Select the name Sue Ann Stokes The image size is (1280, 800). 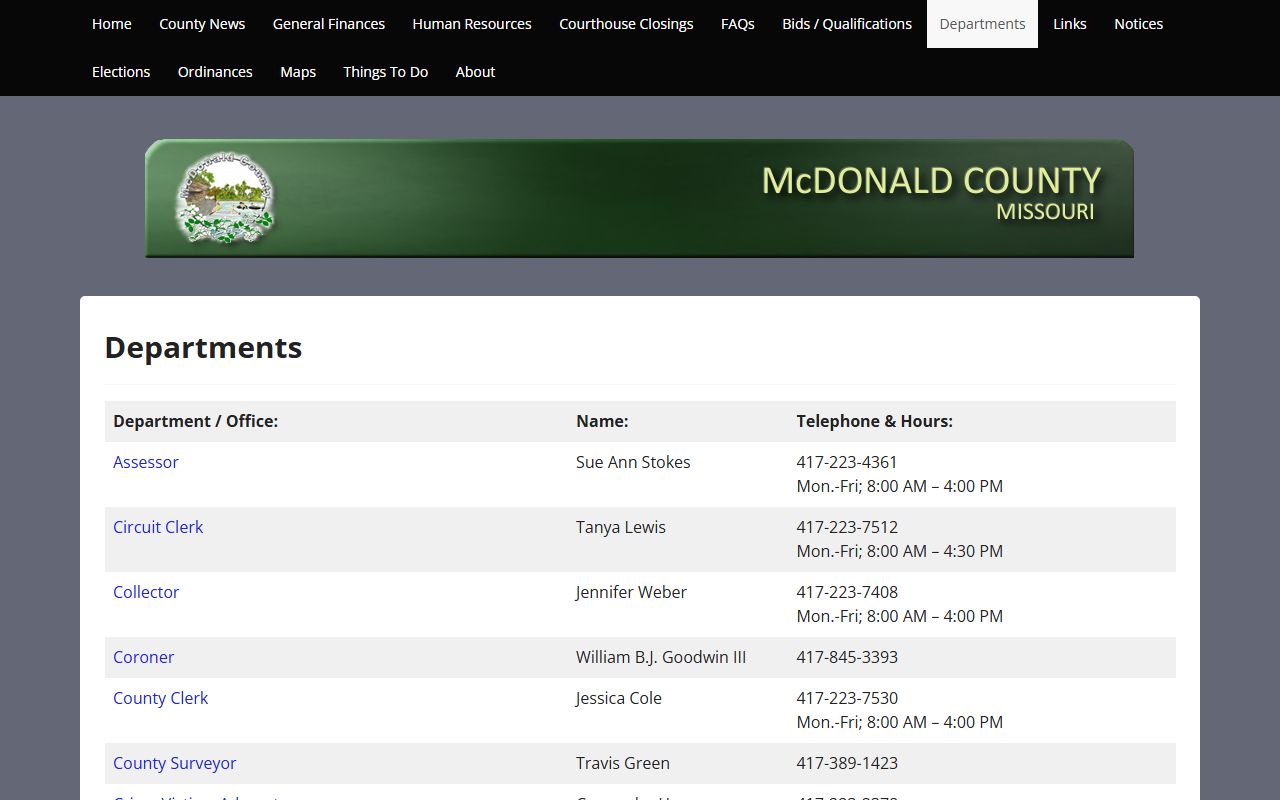pyautogui.click(x=633, y=462)
